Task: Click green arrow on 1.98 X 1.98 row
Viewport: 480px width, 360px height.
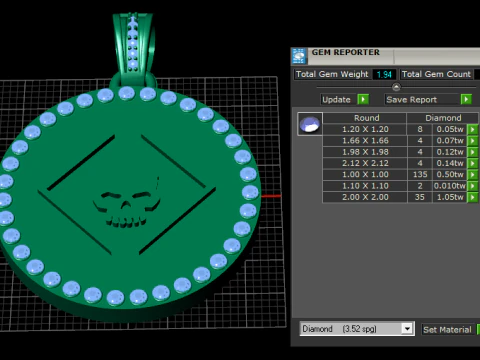Action: pos(472,152)
